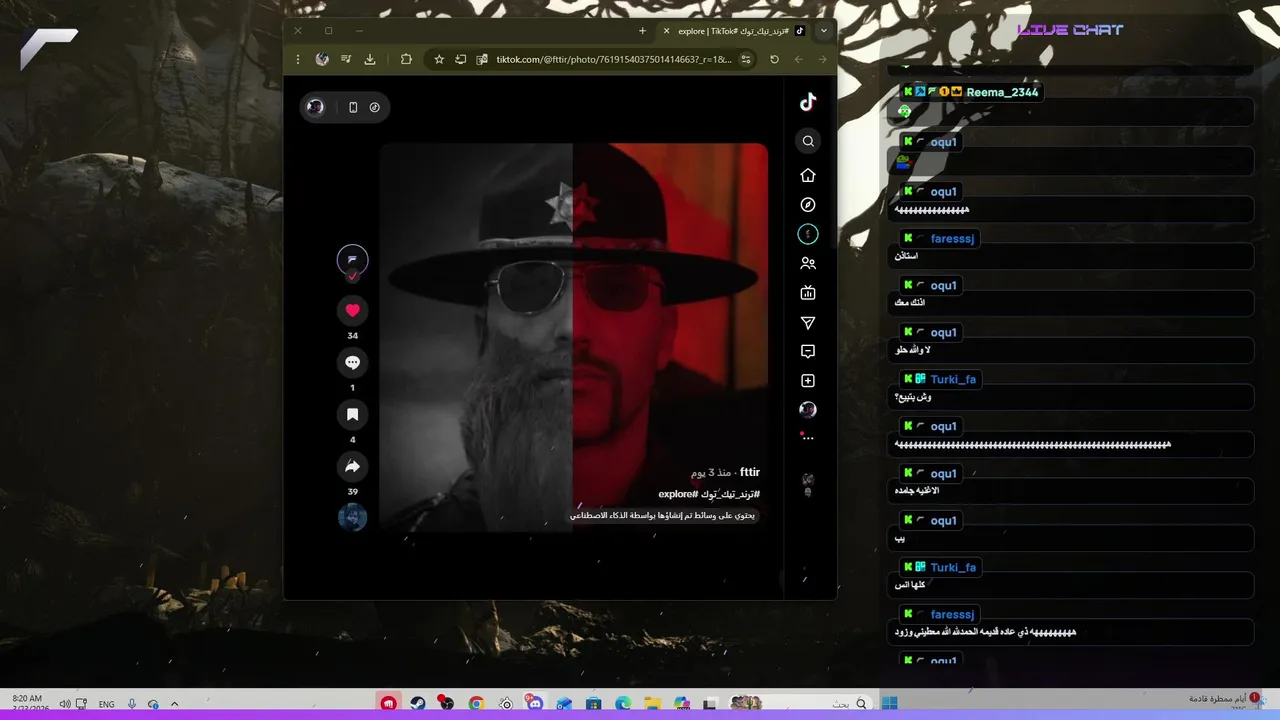The image size is (1280, 720).
Task: Toggle the taskbar microphone icon
Action: 130,704
